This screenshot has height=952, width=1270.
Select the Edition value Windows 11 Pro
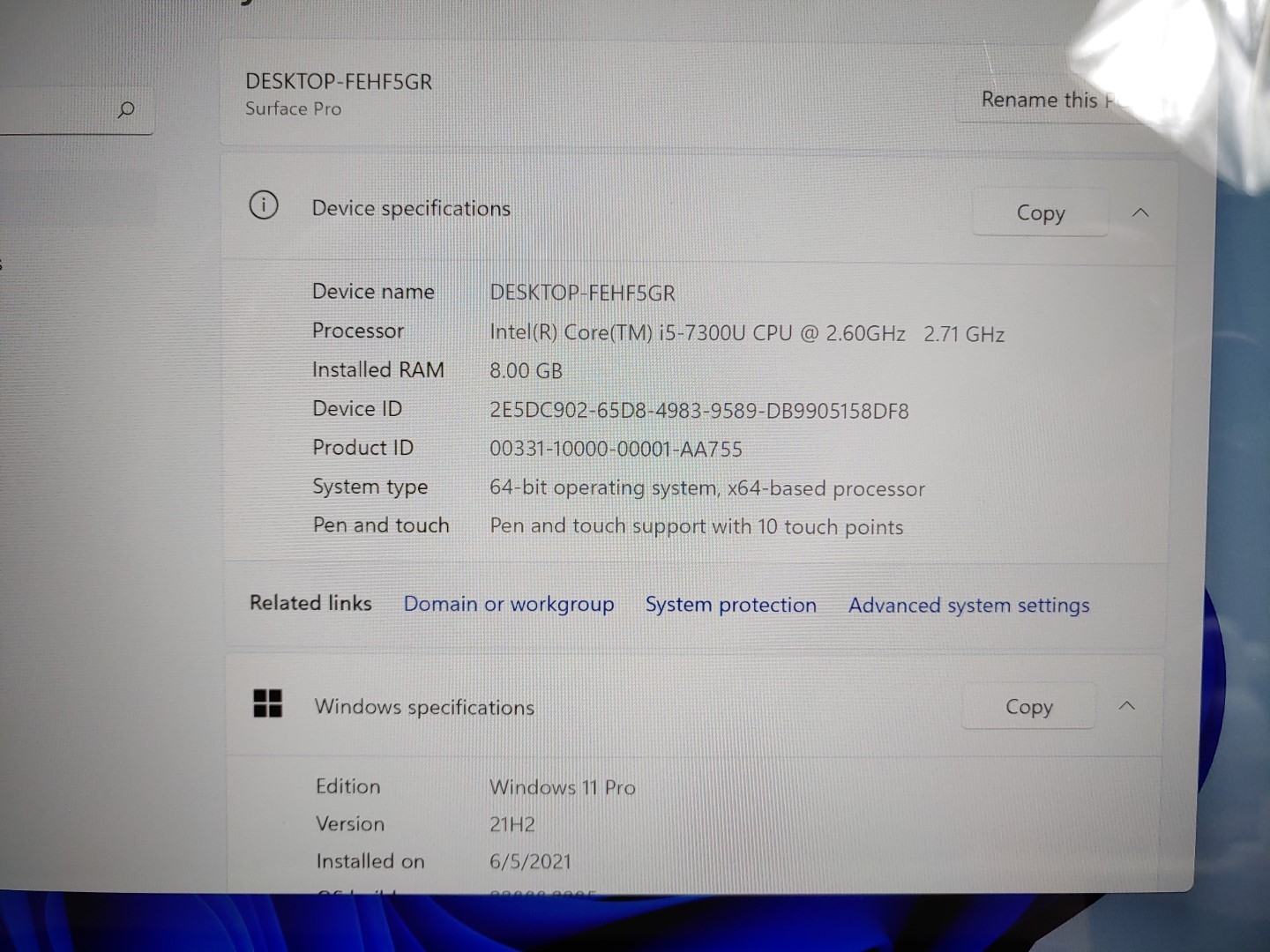coord(562,787)
